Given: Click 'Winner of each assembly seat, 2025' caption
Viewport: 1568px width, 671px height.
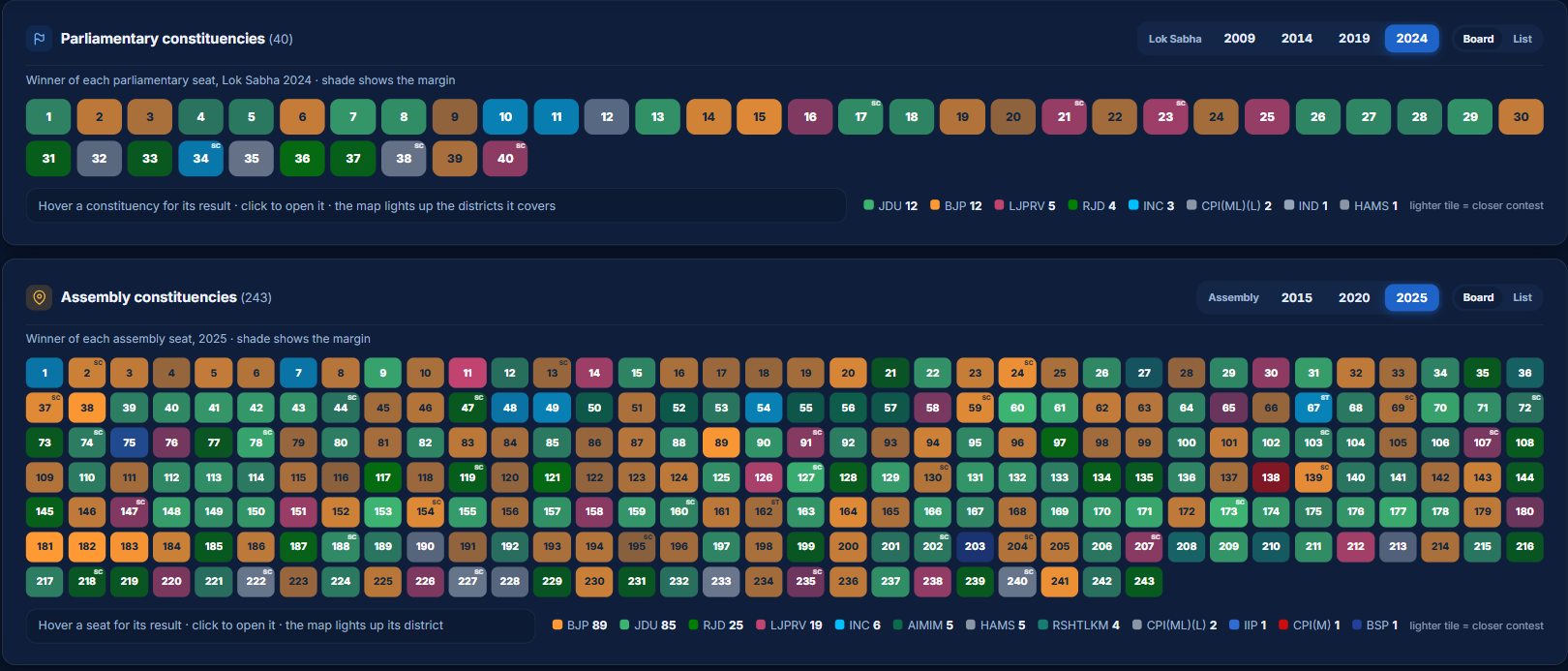Looking at the screenshot, I should pyautogui.click(x=198, y=339).
